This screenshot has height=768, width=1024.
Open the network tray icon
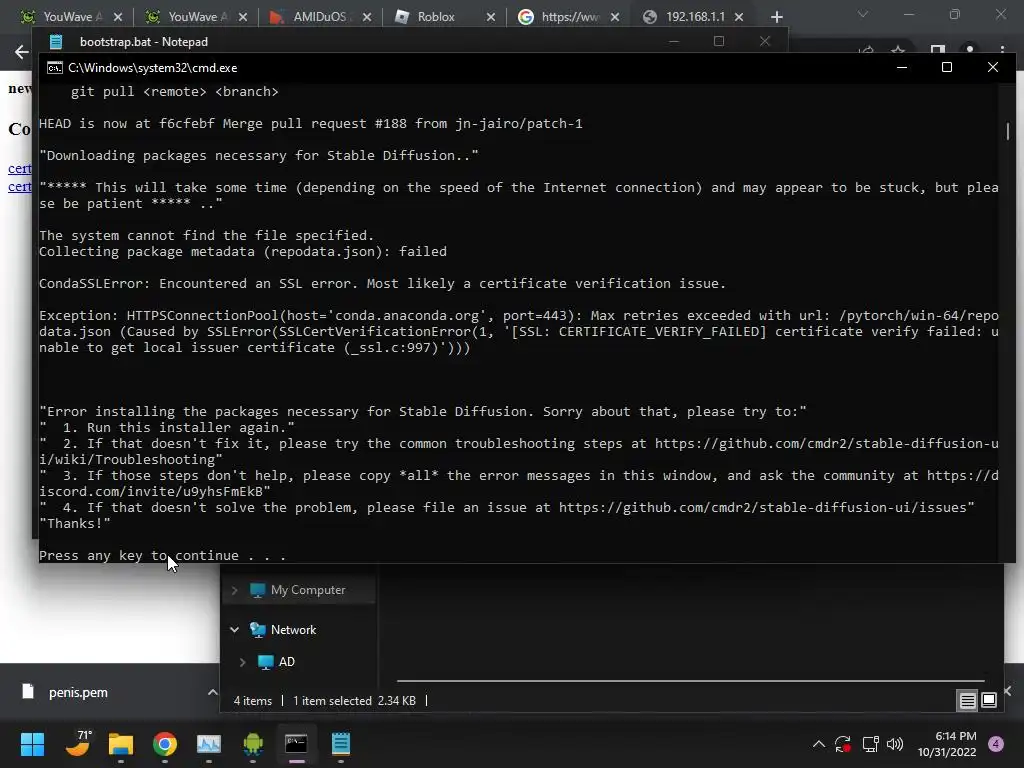point(870,744)
